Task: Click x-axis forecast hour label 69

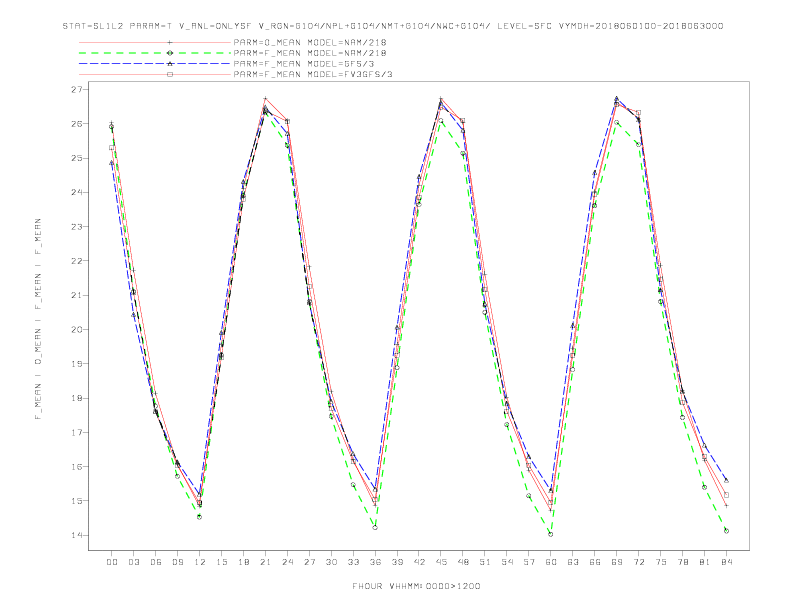Action: (x=617, y=562)
